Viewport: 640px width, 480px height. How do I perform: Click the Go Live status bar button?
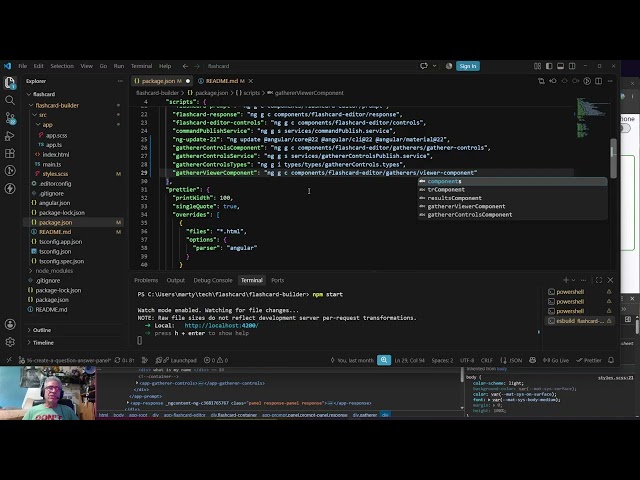556,360
